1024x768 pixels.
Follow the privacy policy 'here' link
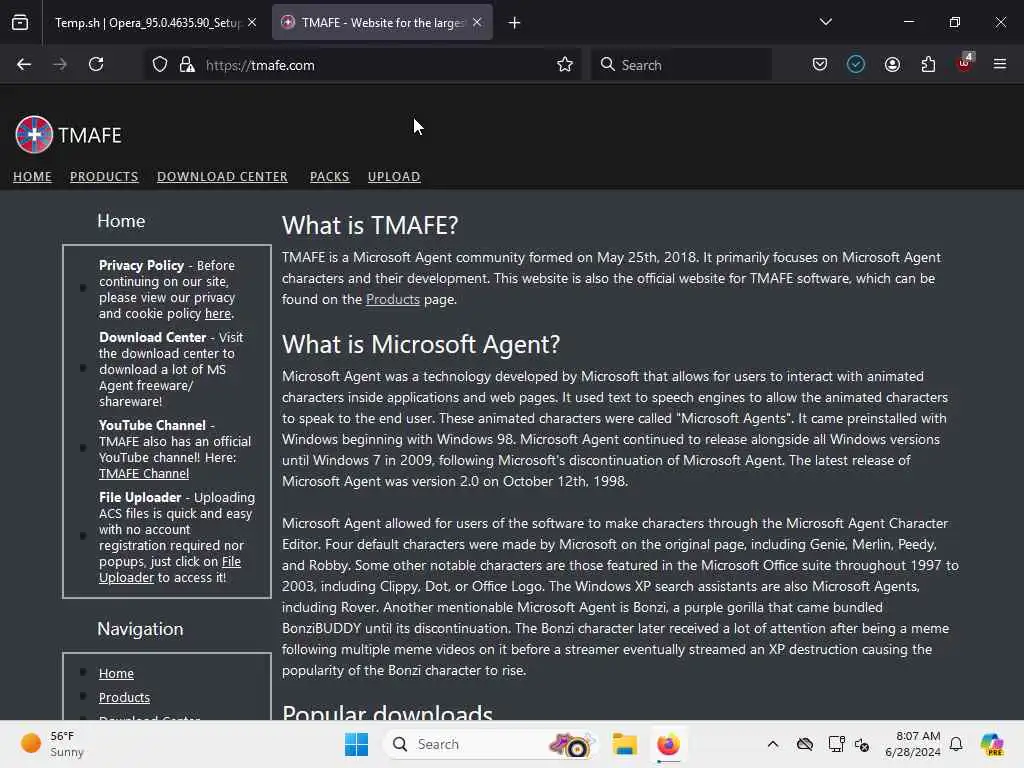(x=217, y=313)
